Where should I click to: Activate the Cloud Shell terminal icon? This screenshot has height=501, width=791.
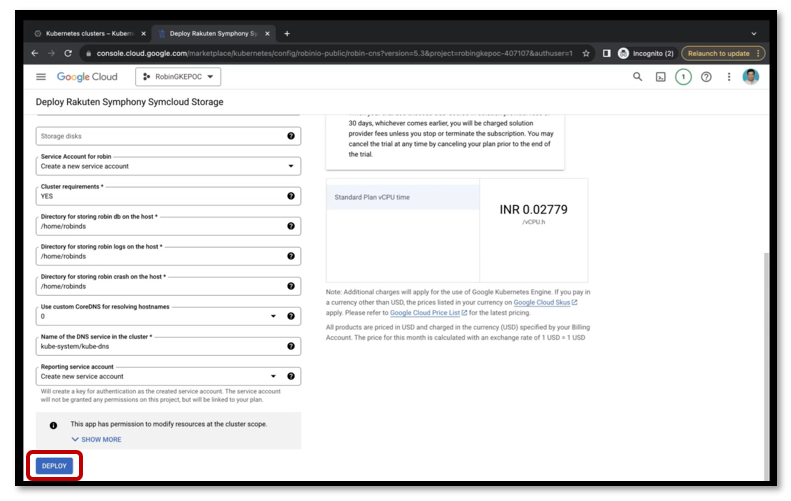coord(660,77)
